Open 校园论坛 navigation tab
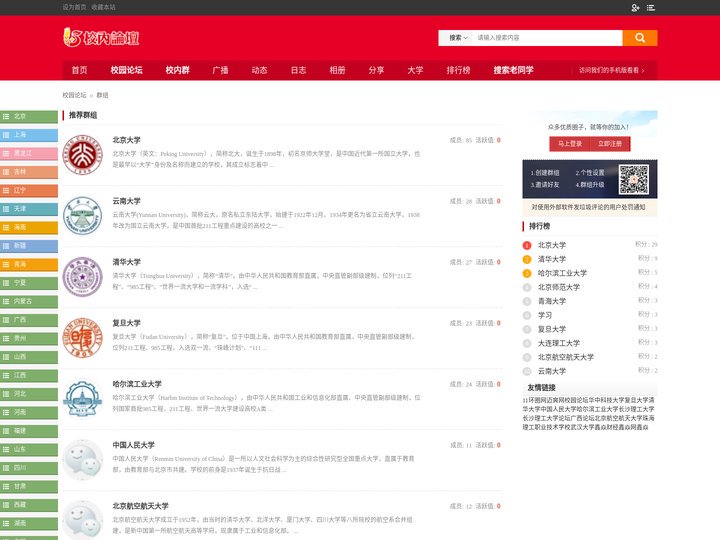Image resolution: width=720 pixels, height=540 pixels. [x=127, y=70]
